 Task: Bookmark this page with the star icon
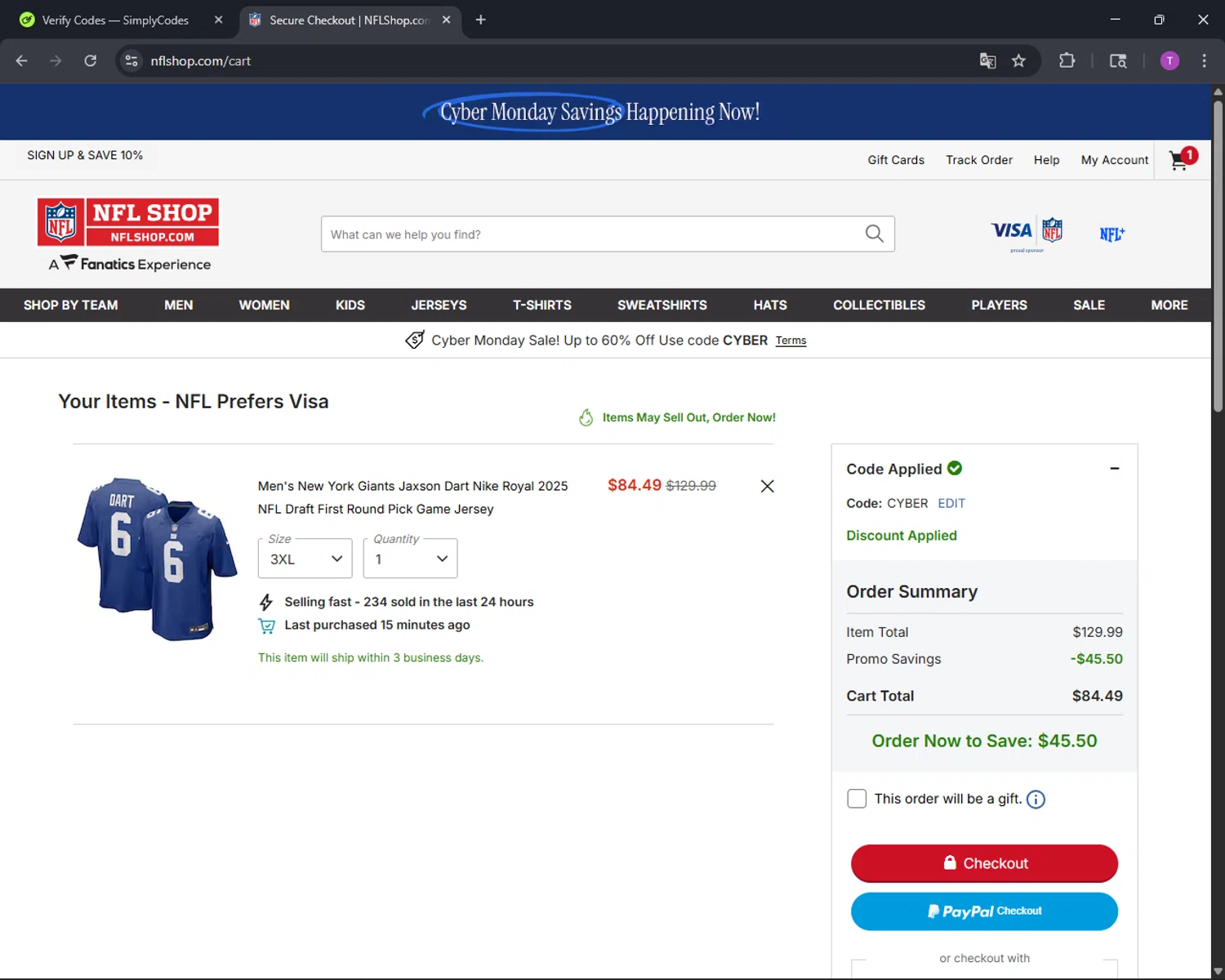[1018, 60]
